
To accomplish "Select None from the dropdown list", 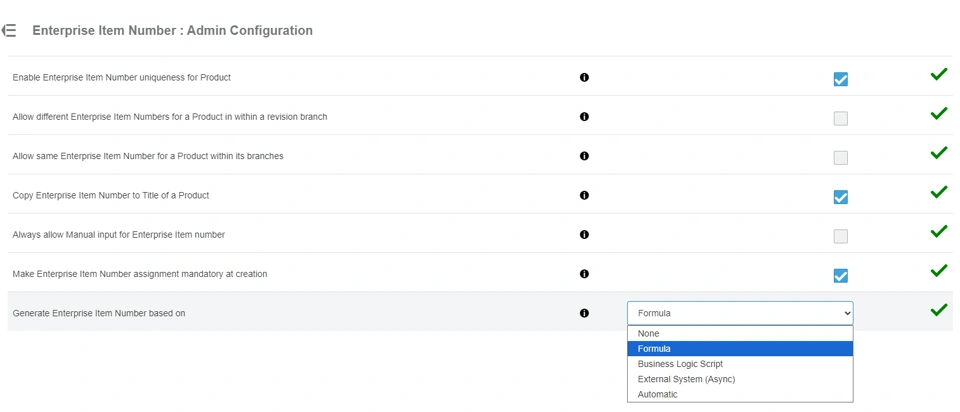I will (x=649, y=334).
